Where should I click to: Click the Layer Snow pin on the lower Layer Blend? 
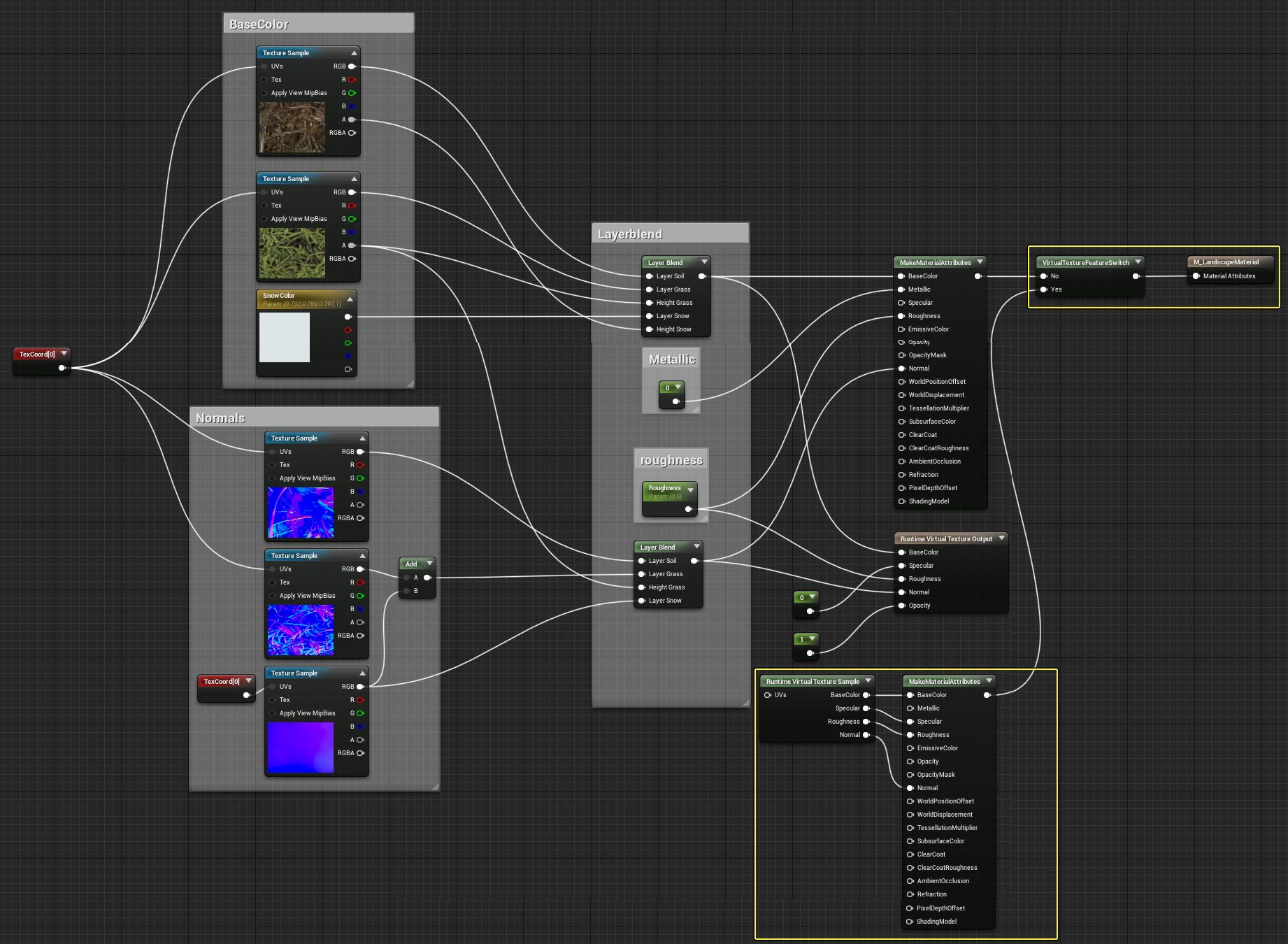[642, 600]
